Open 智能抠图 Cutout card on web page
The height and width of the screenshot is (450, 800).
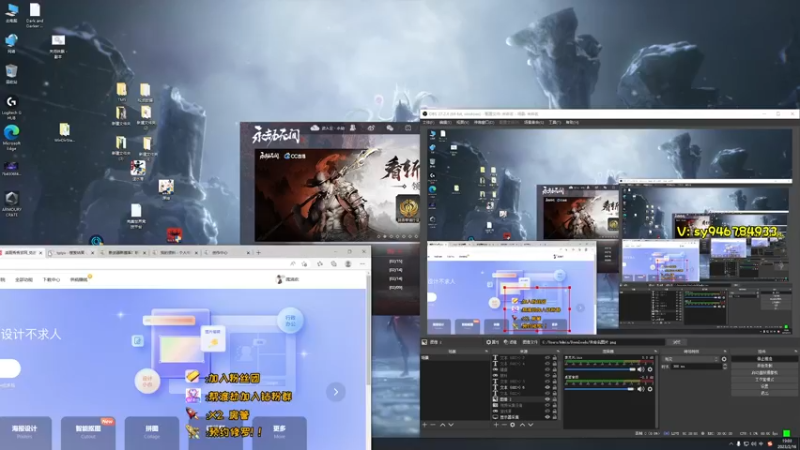pyautogui.click(x=88, y=432)
